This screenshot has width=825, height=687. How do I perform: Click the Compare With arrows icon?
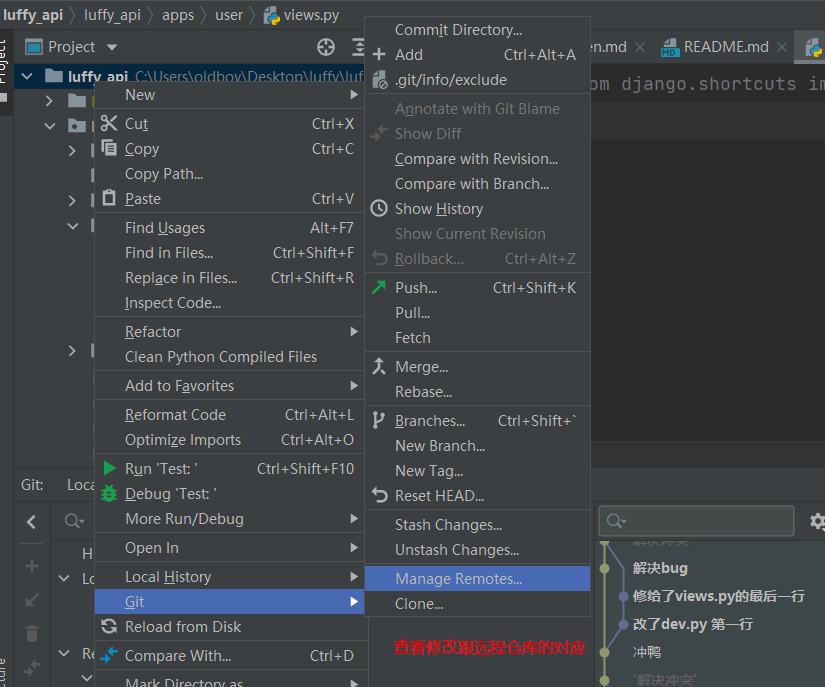[109, 655]
